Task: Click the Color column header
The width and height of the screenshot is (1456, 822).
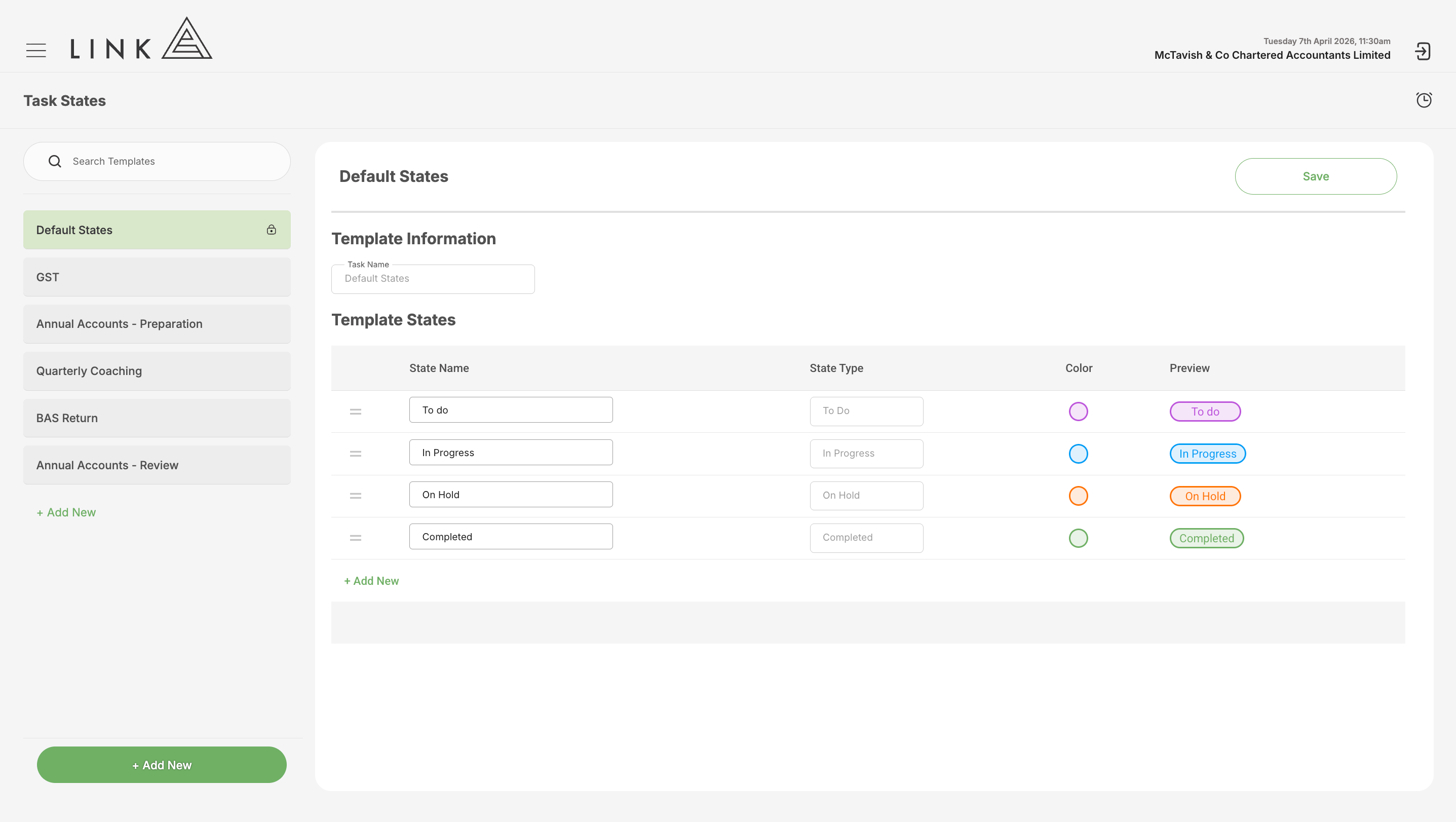Action: [1079, 368]
